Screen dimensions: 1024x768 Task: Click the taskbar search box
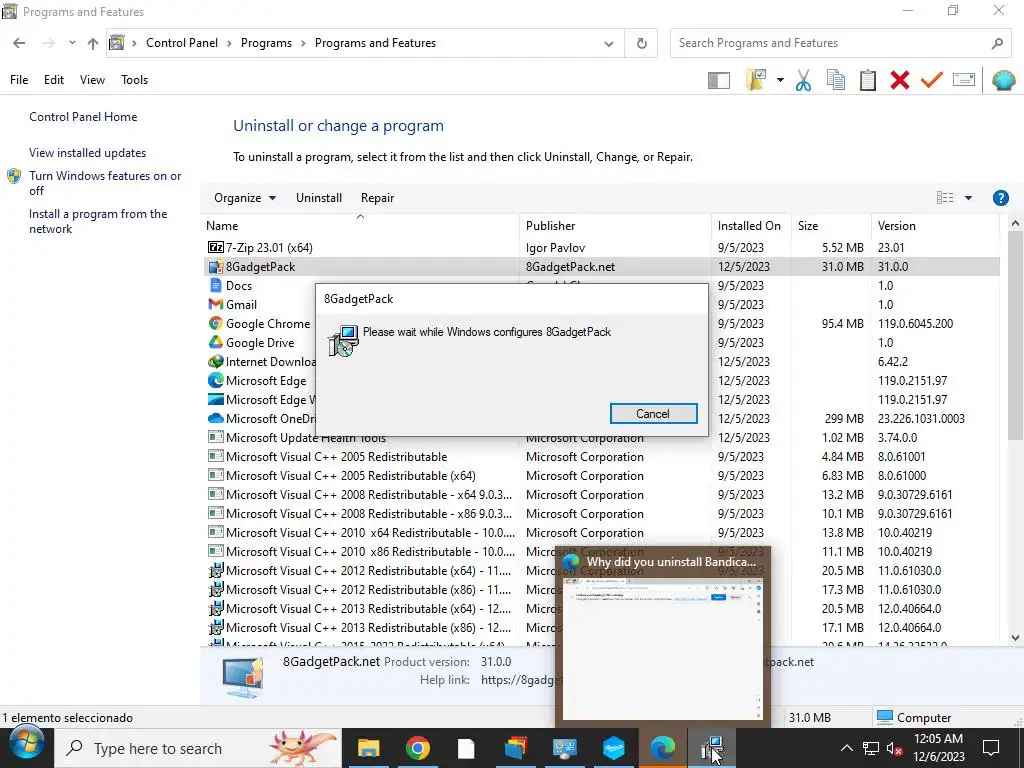pyautogui.click(x=197, y=748)
